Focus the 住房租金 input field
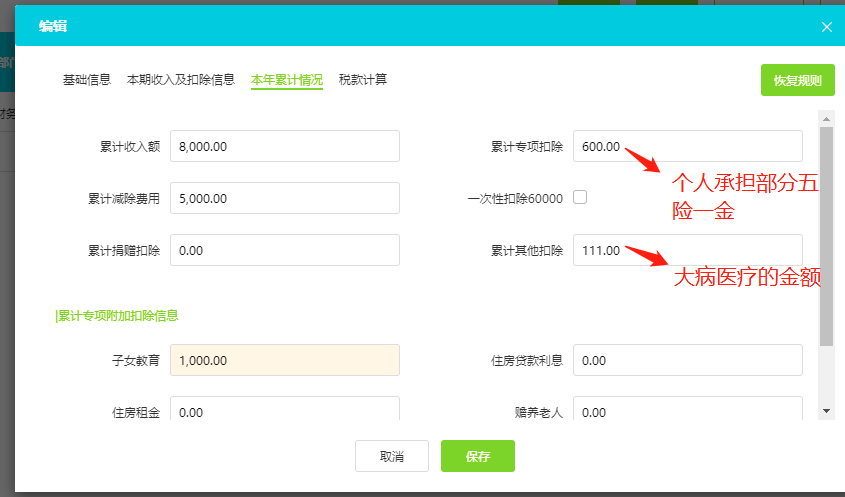Viewport: 845px width, 497px height. click(285, 409)
